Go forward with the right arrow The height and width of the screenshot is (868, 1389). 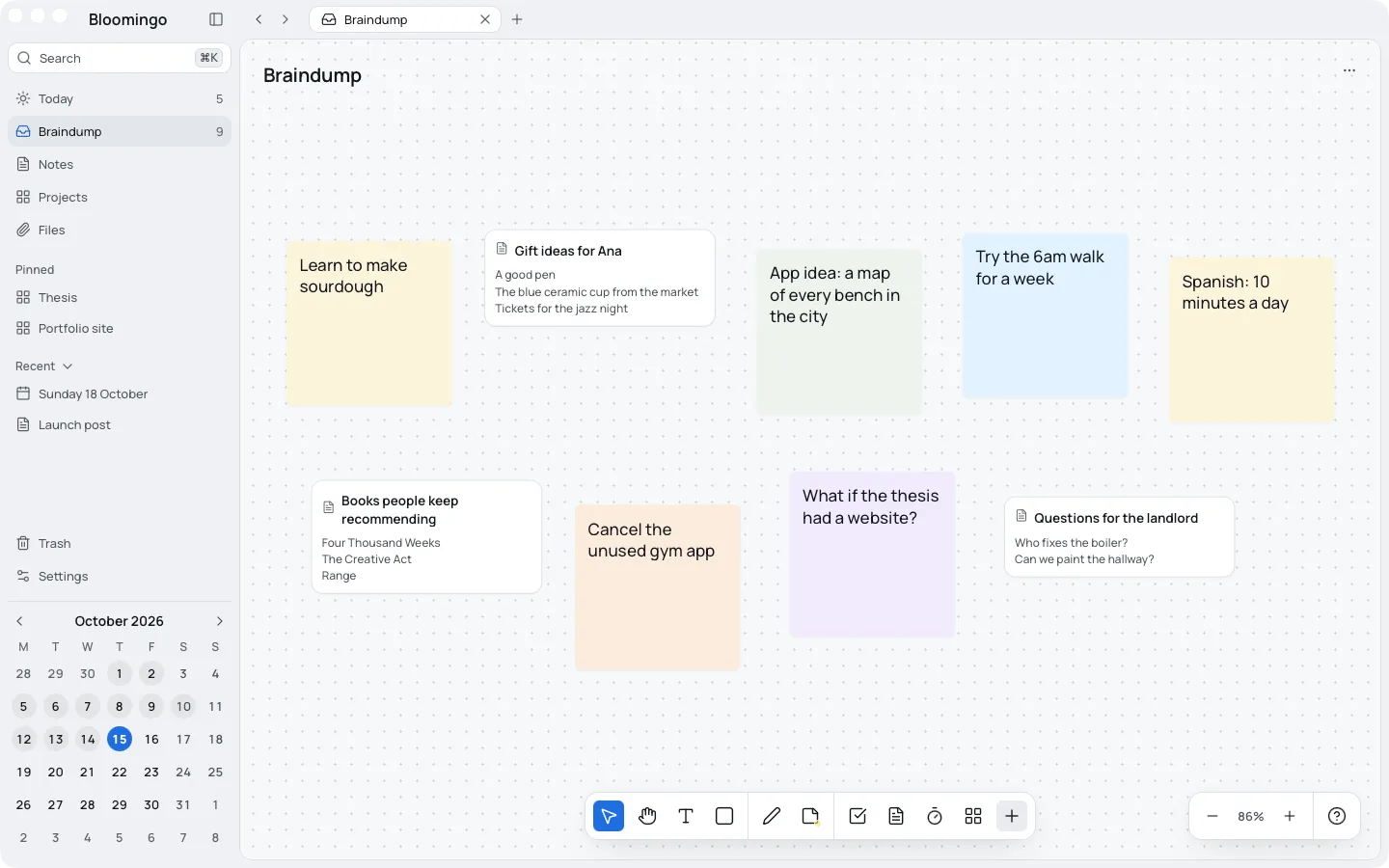click(x=286, y=19)
